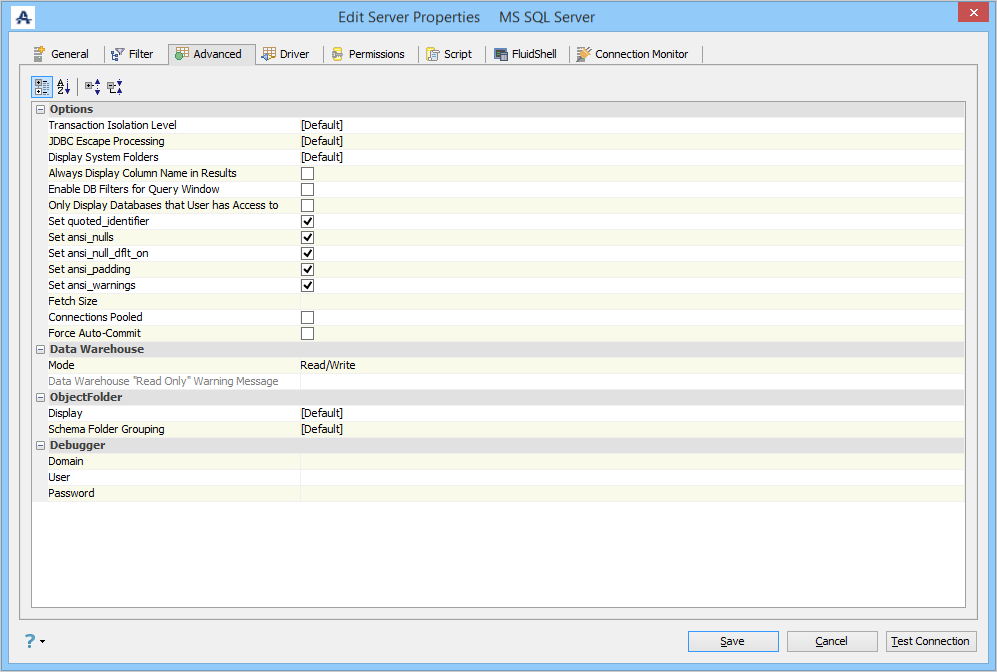Select the Schema Folder Grouping label
Screen dimensions: 997x672
(x=106, y=429)
